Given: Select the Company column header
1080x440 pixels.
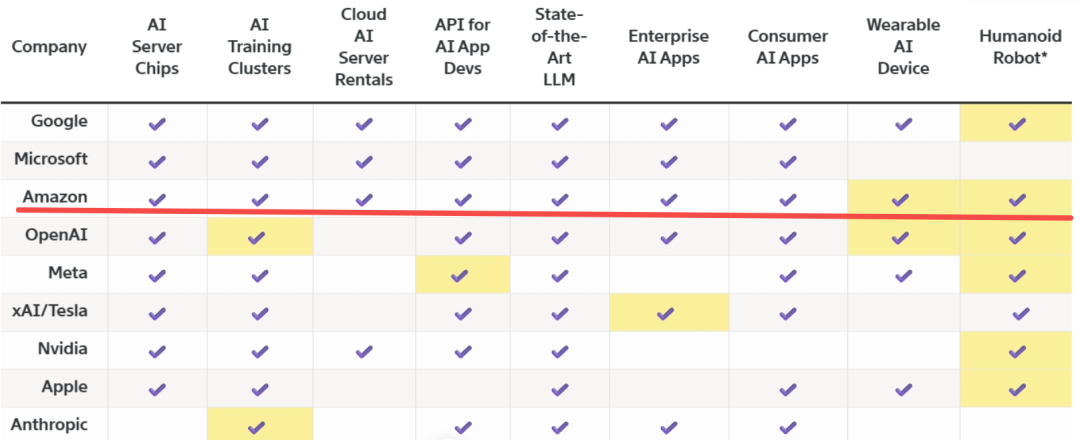Looking at the screenshot, I should click(49, 47).
